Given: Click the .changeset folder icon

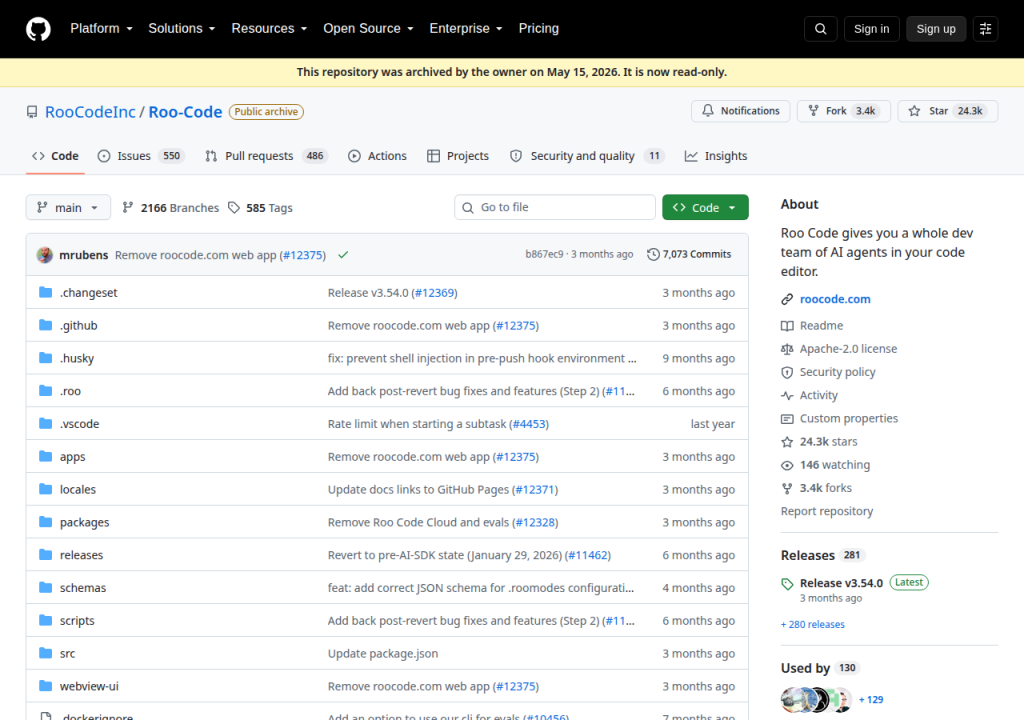Looking at the screenshot, I should [45, 292].
